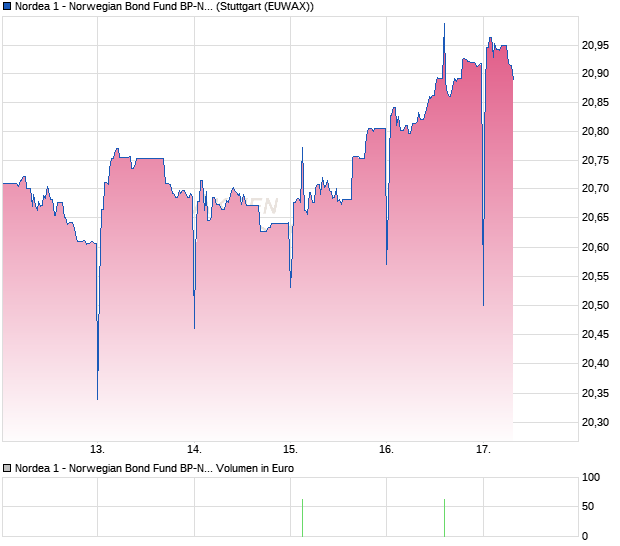Click the 20,35 price axis label
Image resolution: width=620 pixels, height=546 pixels.
pos(595,393)
